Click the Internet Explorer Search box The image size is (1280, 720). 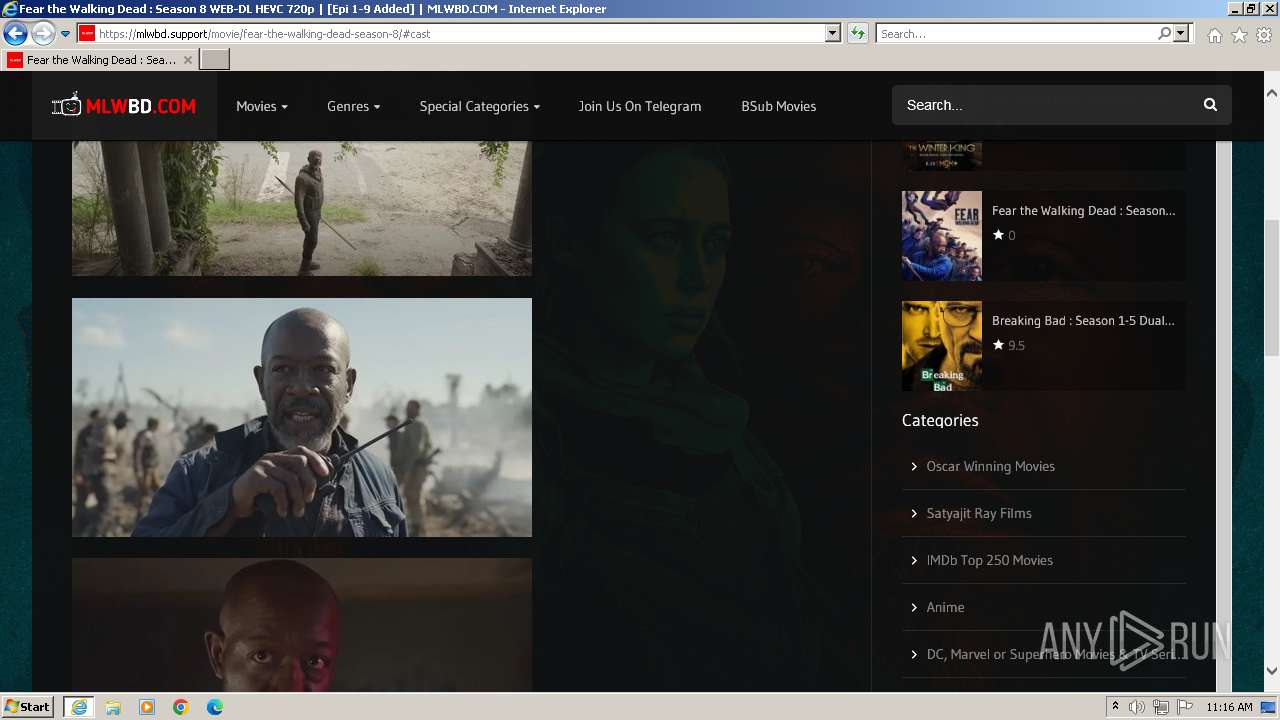[1015, 34]
